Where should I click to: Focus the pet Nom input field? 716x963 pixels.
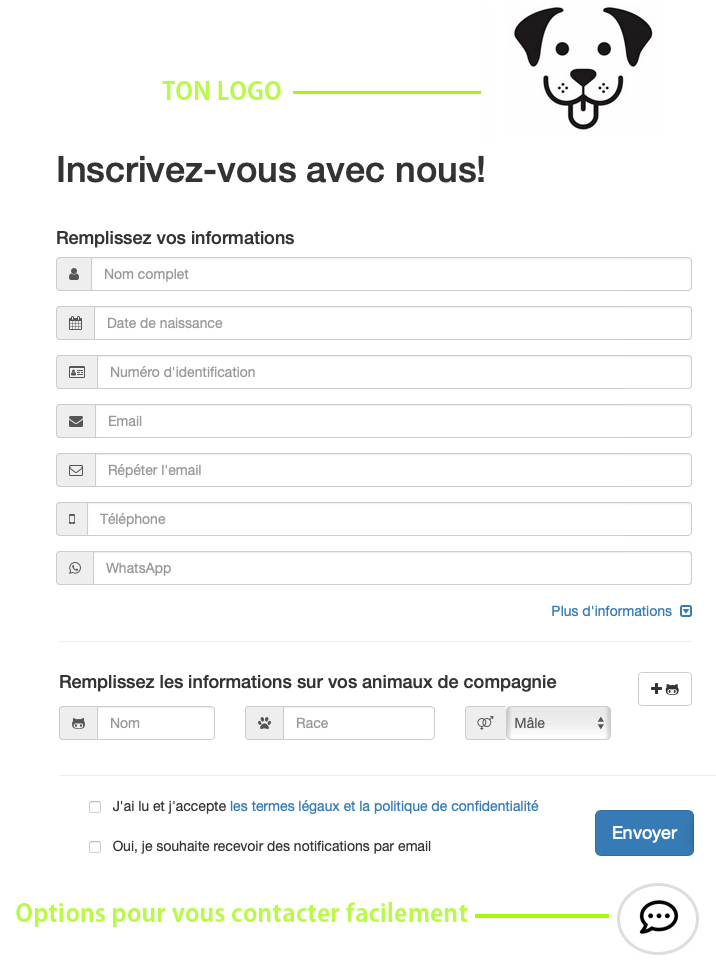156,723
